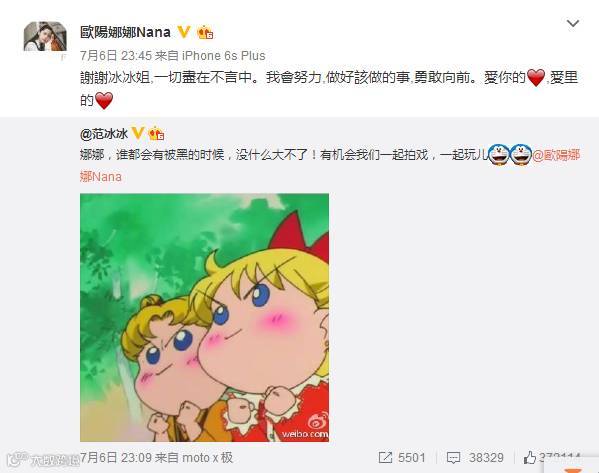Like the post with thumbs-up icon
Viewport: 599px width, 473px height.
click(x=529, y=457)
